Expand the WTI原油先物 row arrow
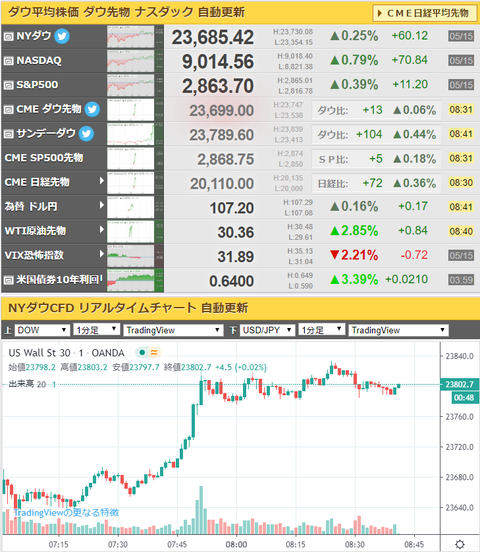Image resolution: width=480 pixels, height=552 pixels. [101, 230]
